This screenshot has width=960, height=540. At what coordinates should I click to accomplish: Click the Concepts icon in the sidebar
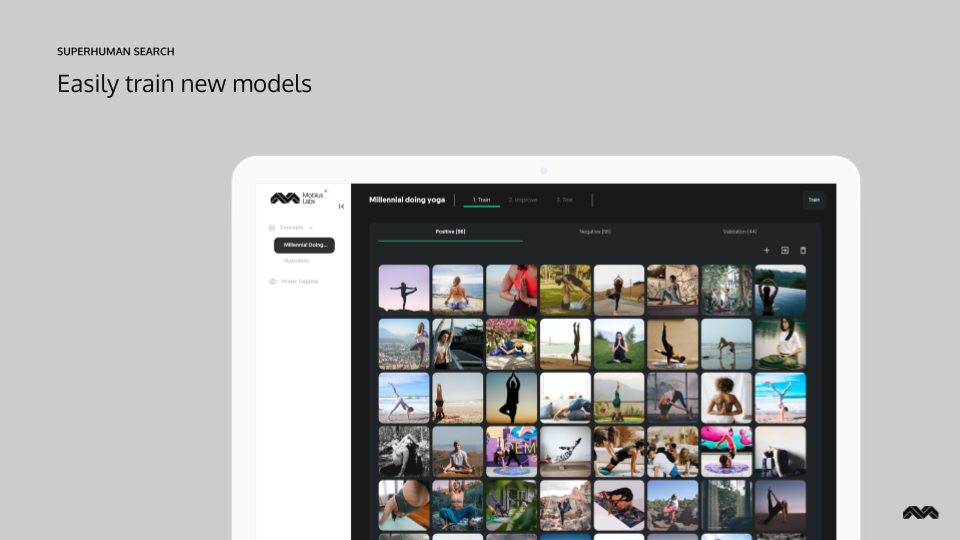[272, 228]
